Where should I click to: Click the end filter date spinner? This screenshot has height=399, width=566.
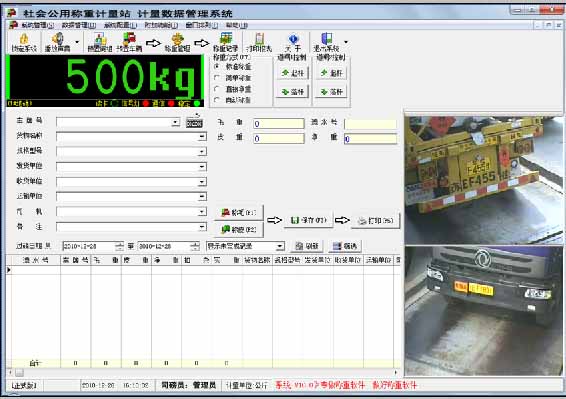tap(195, 246)
